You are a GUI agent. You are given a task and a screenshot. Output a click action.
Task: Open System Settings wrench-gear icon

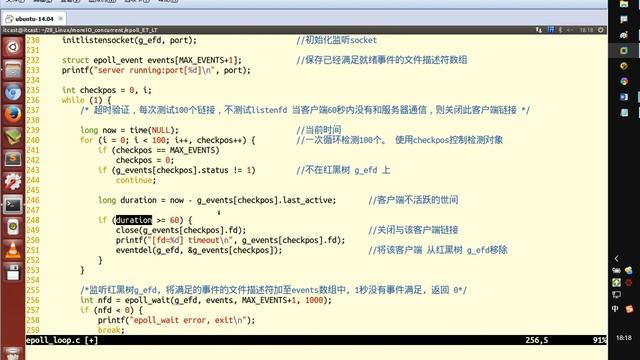coord(13,182)
